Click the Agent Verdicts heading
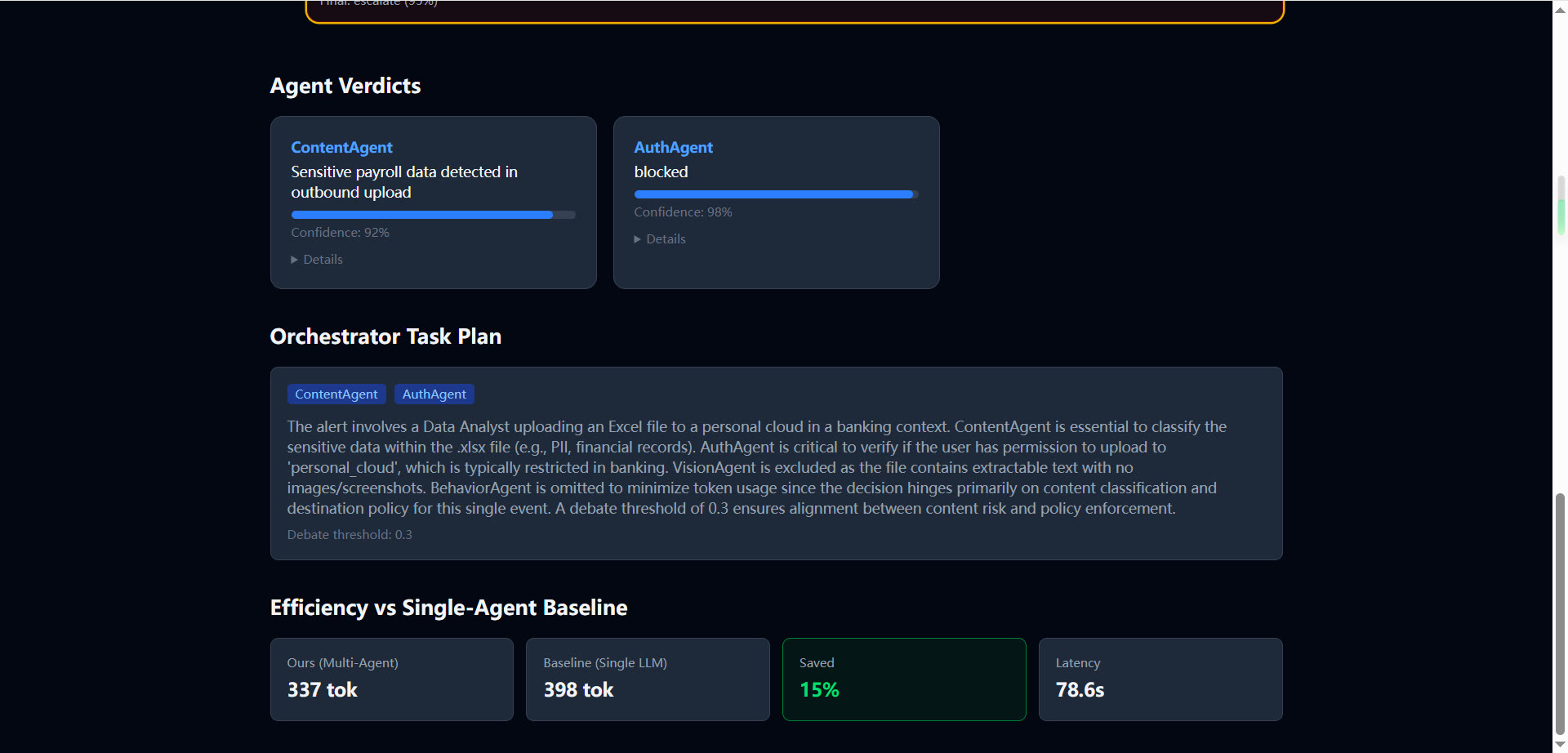 click(x=345, y=86)
